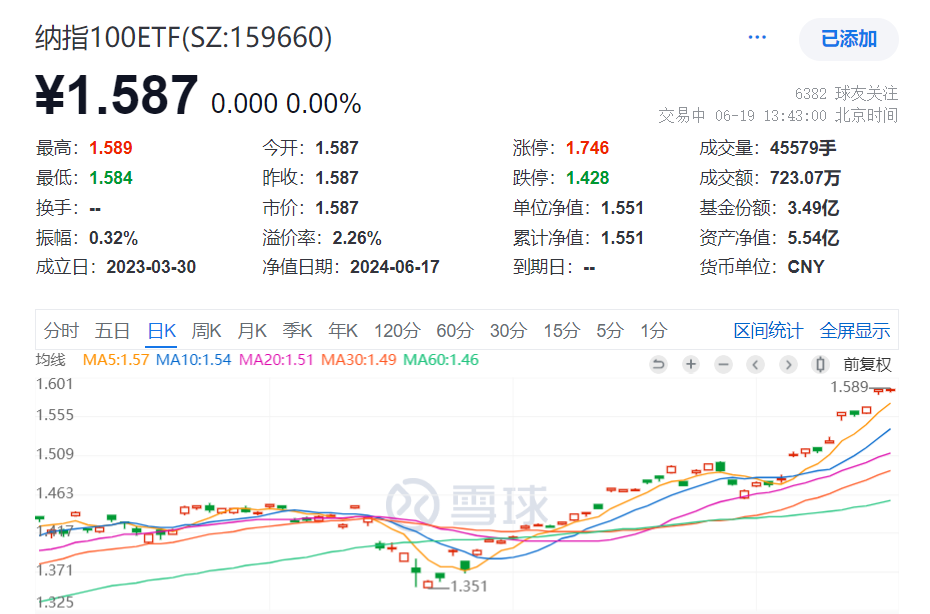Click the 全屏显示 fullscreen link

coord(855,330)
